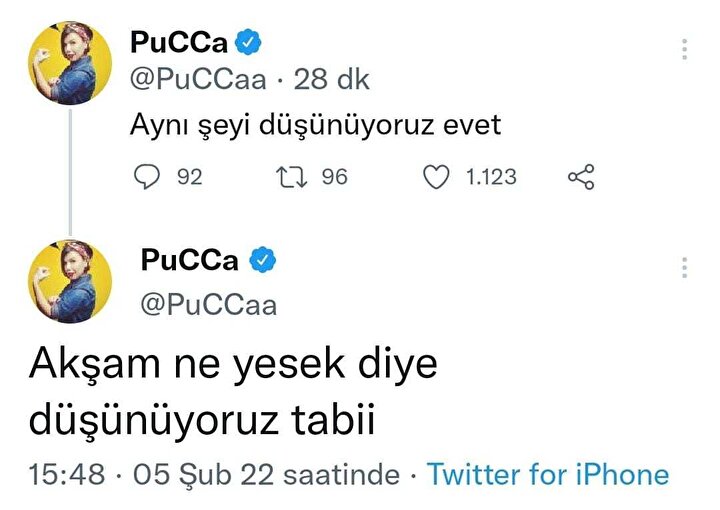This screenshot has width=720, height=510.
Task: Like the first tweet with heart icon
Action: pyautogui.click(x=436, y=177)
